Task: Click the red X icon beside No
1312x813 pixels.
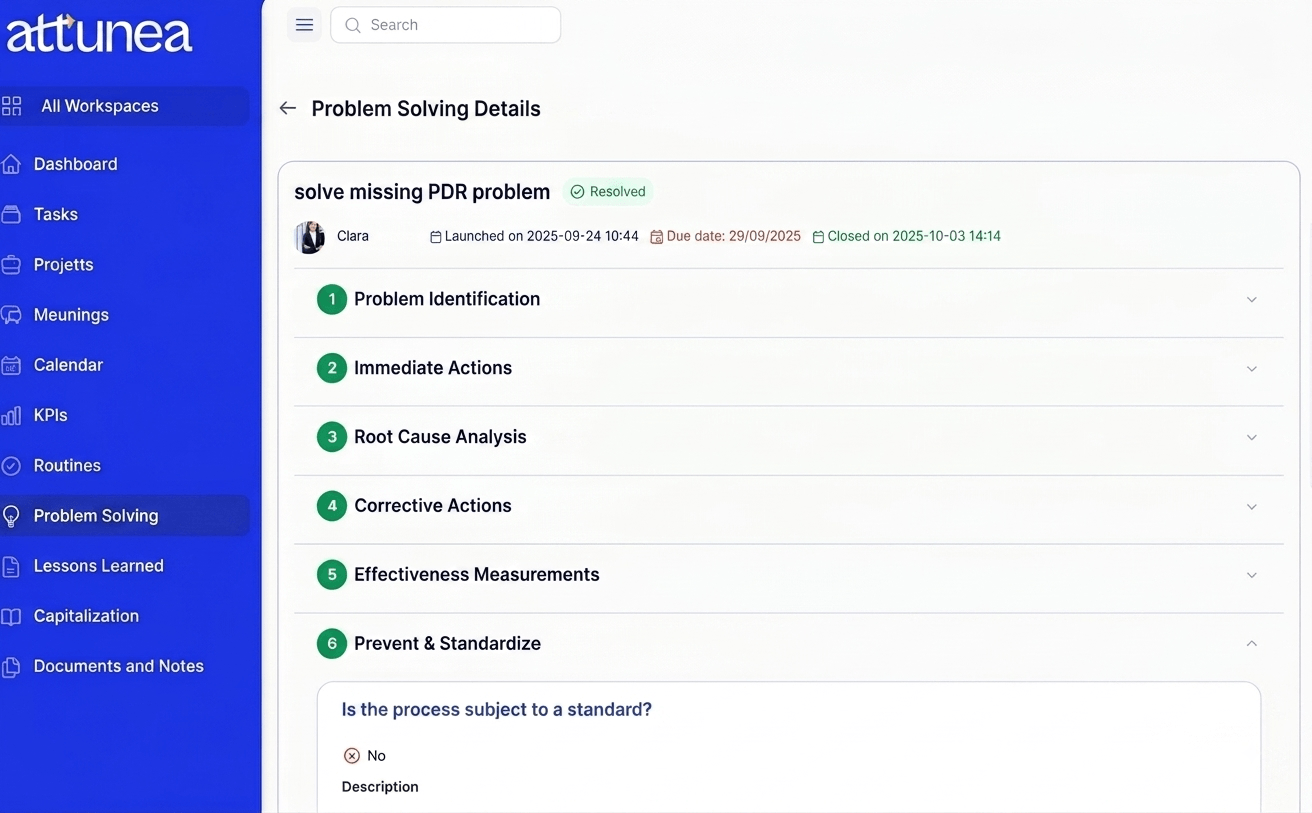Action: pyautogui.click(x=351, y=756)
